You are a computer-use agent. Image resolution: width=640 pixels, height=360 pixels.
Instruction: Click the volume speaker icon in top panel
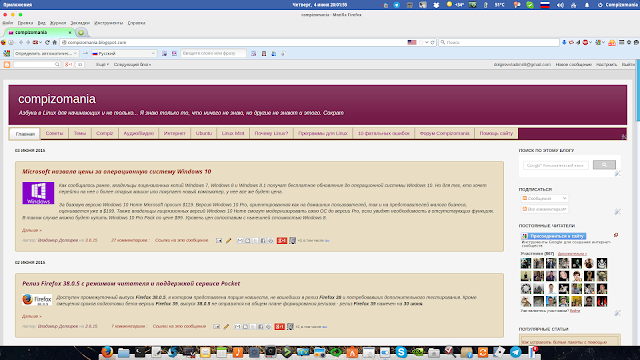point(560,5)
